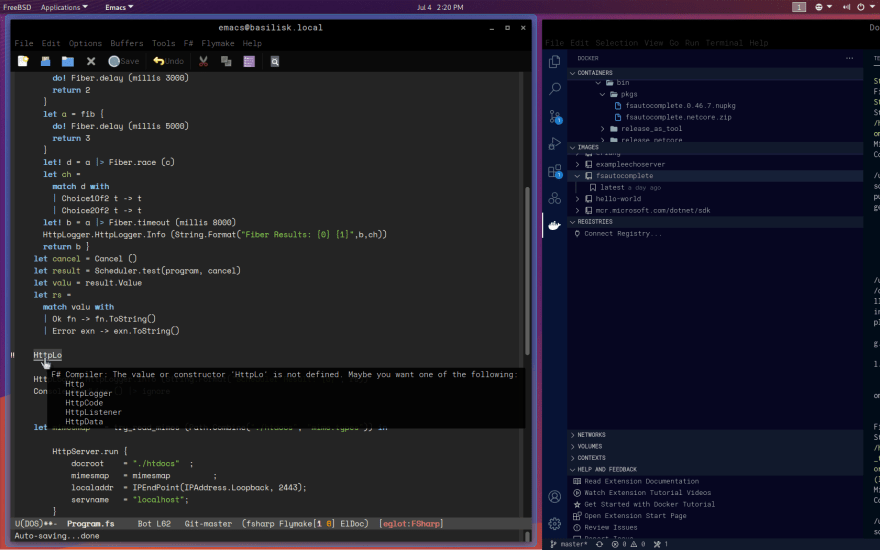Click Review Issues link
The image size is (880, 550).
coord(611,528)
